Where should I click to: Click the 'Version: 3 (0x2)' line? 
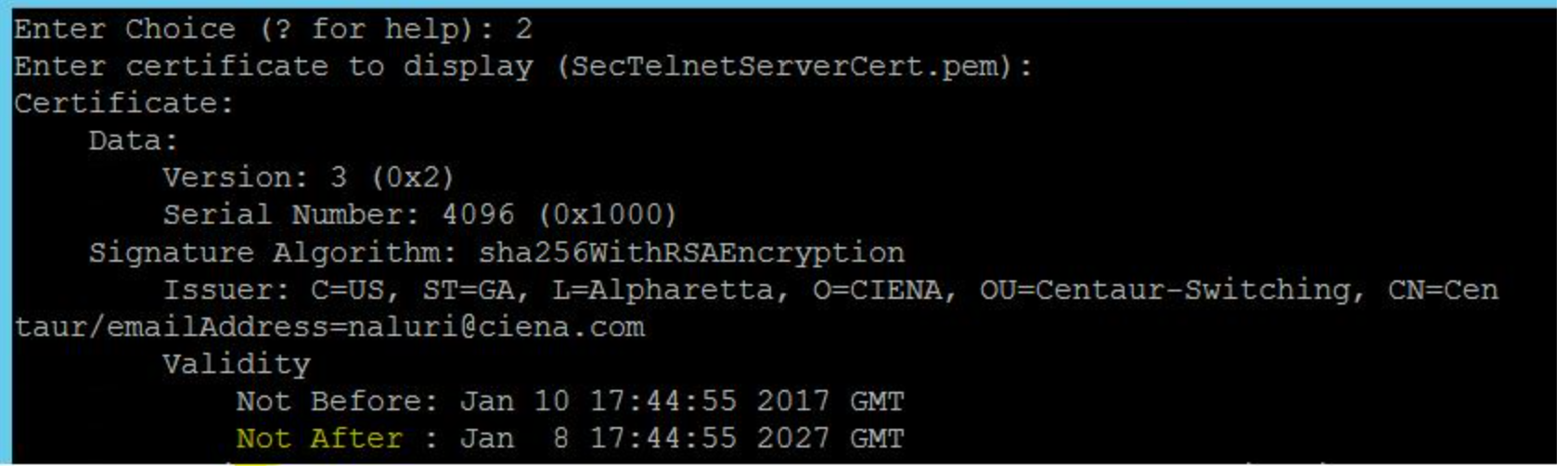click(308, 177)
